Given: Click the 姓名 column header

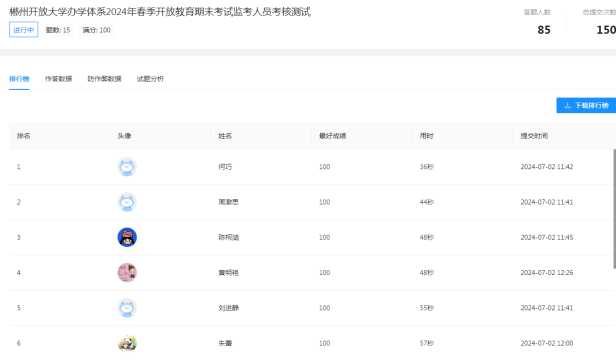Looking at the screenshot, I should pos(225,136).
